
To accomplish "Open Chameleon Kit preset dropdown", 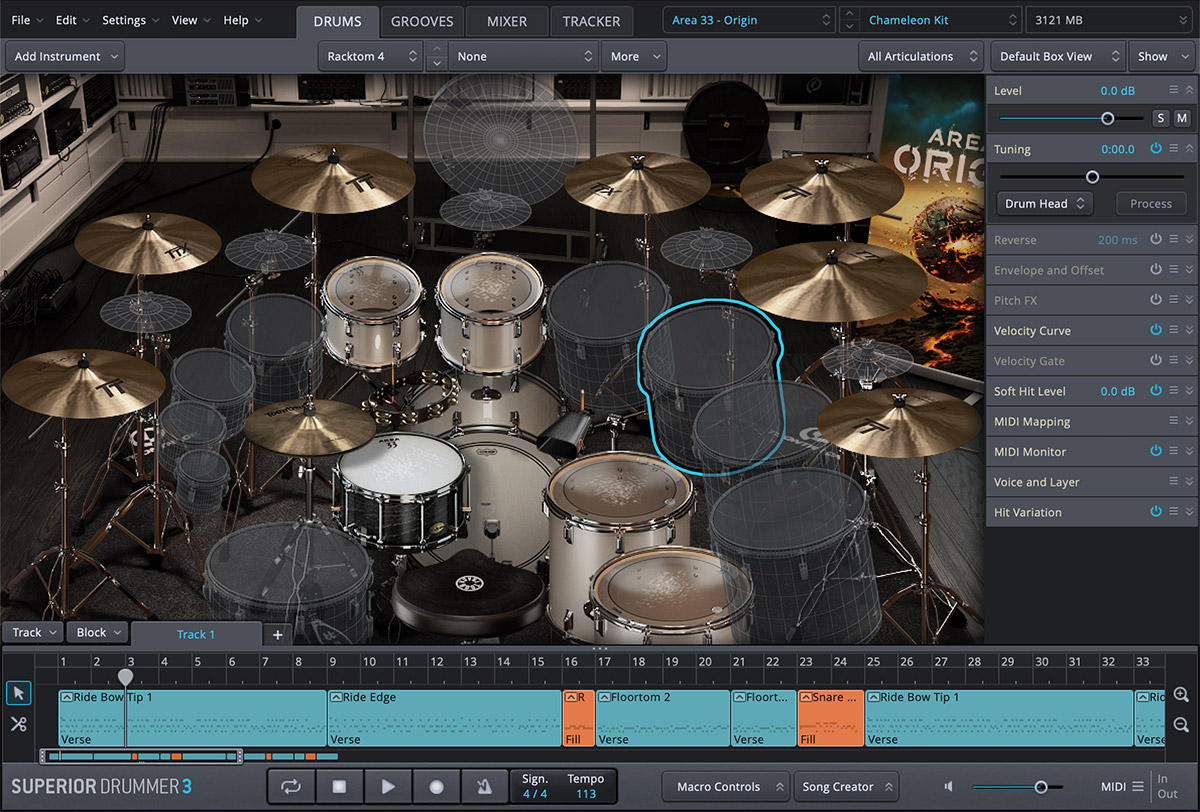I will [x=940, y=20].
